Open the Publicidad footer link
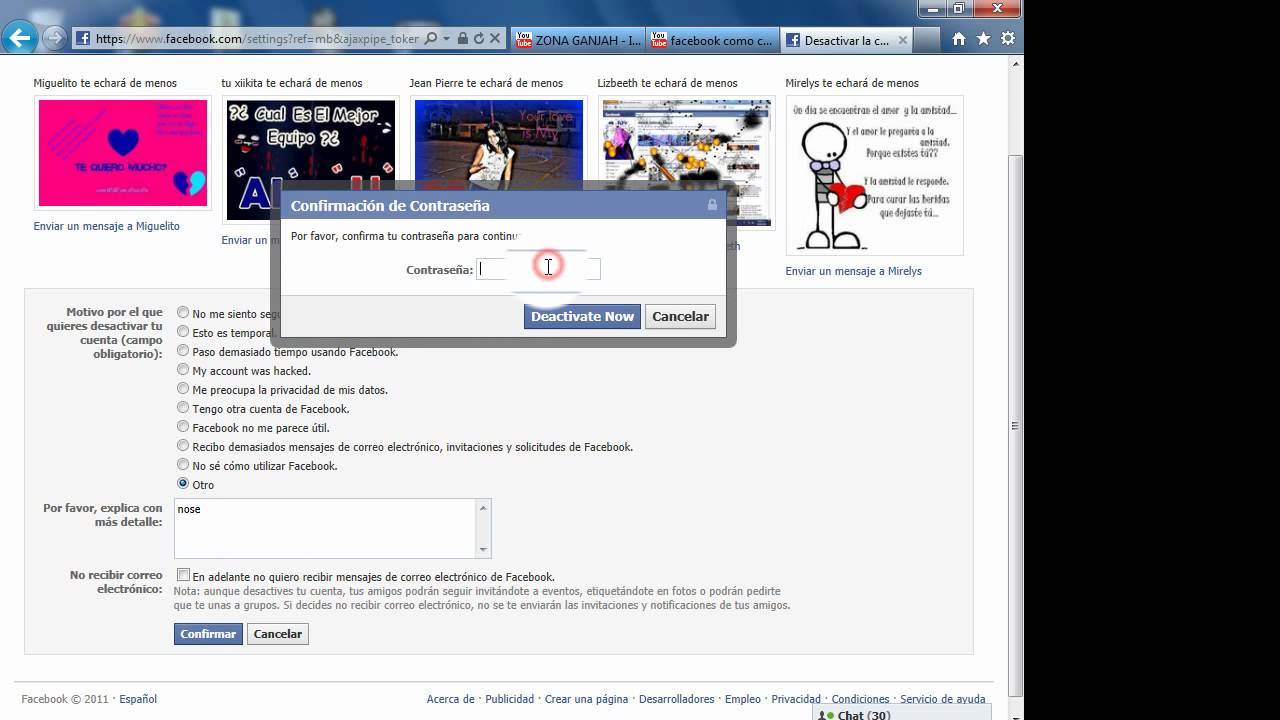1280x720 pixels. point(509,699)
